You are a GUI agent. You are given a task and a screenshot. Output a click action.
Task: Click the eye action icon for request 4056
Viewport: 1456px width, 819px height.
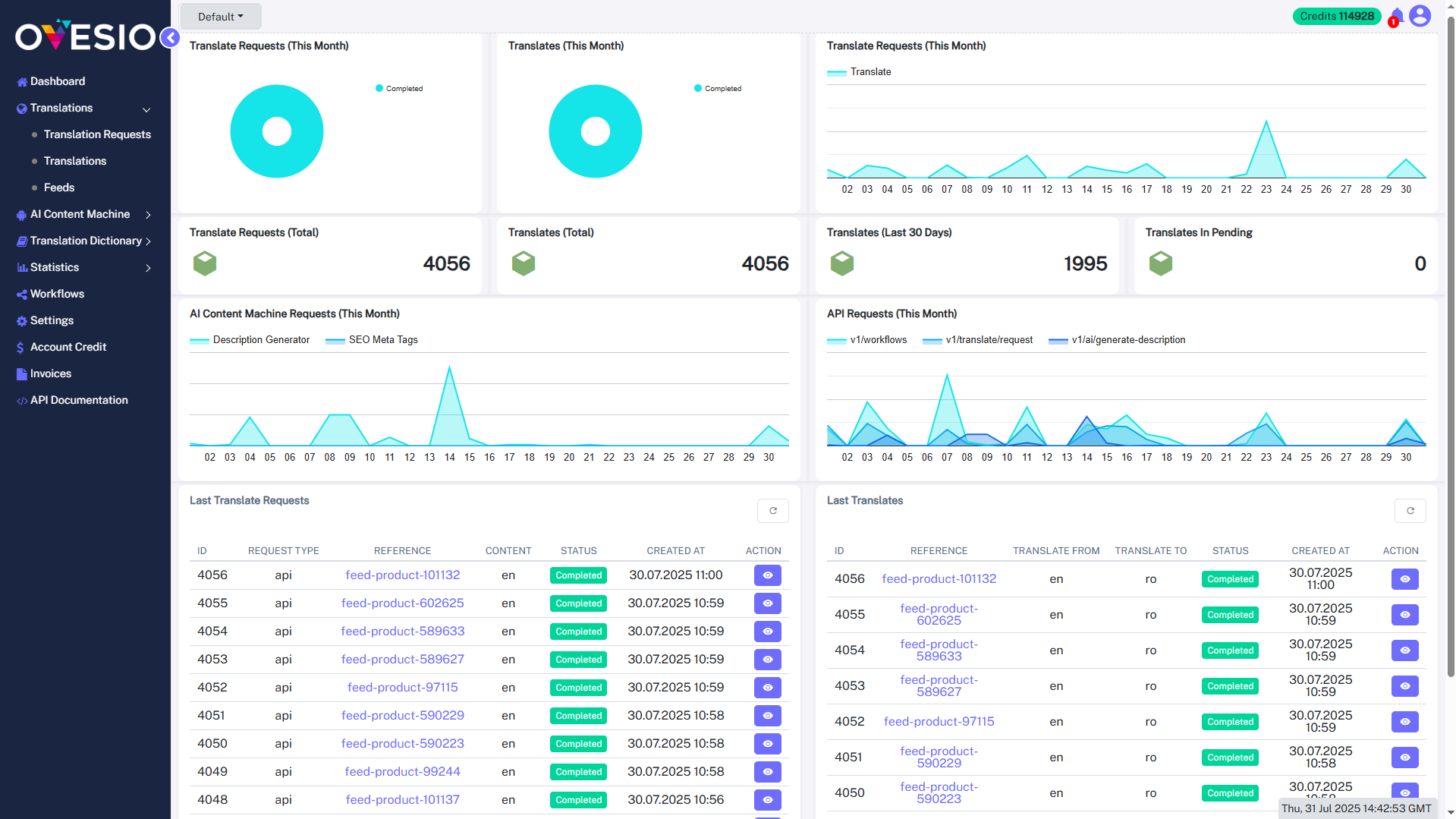point(767,575)
